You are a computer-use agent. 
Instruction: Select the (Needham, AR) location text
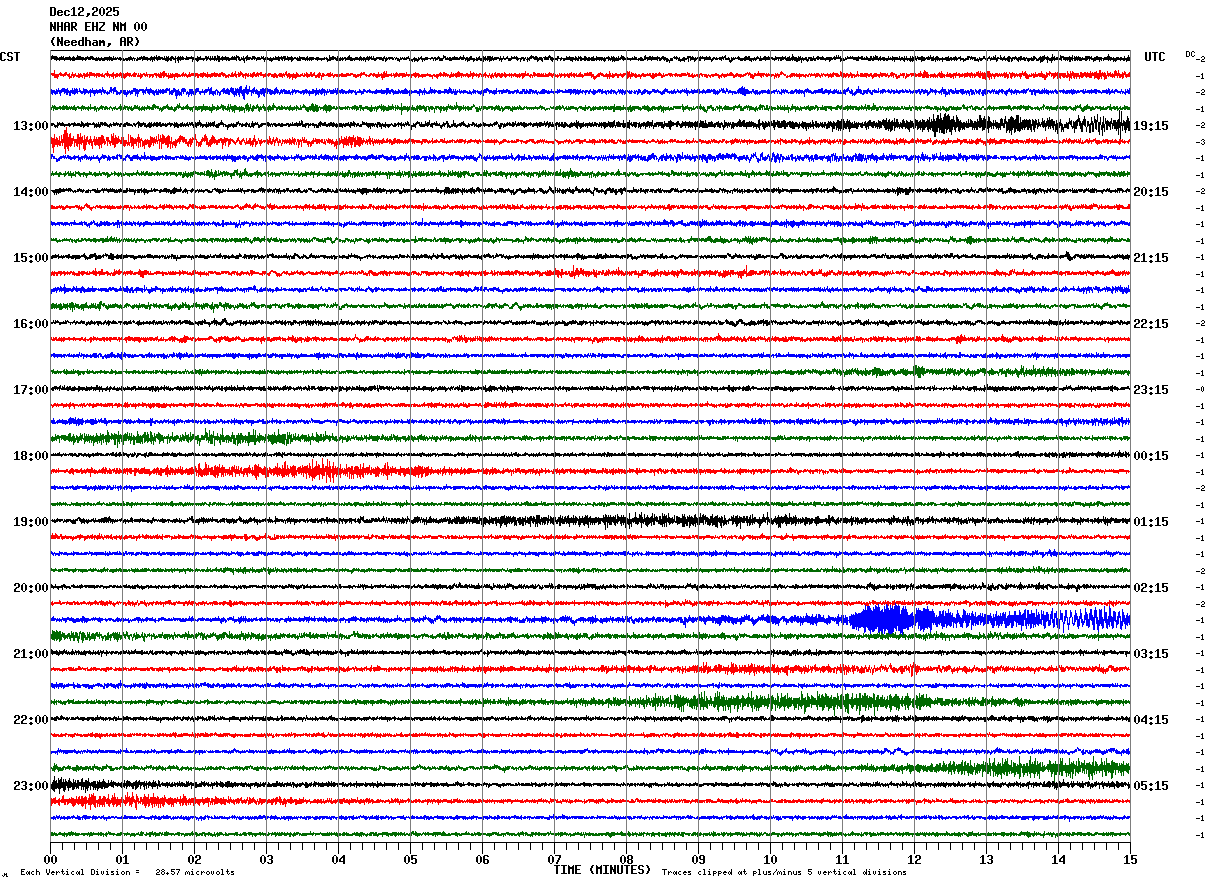tap(95, 42)
